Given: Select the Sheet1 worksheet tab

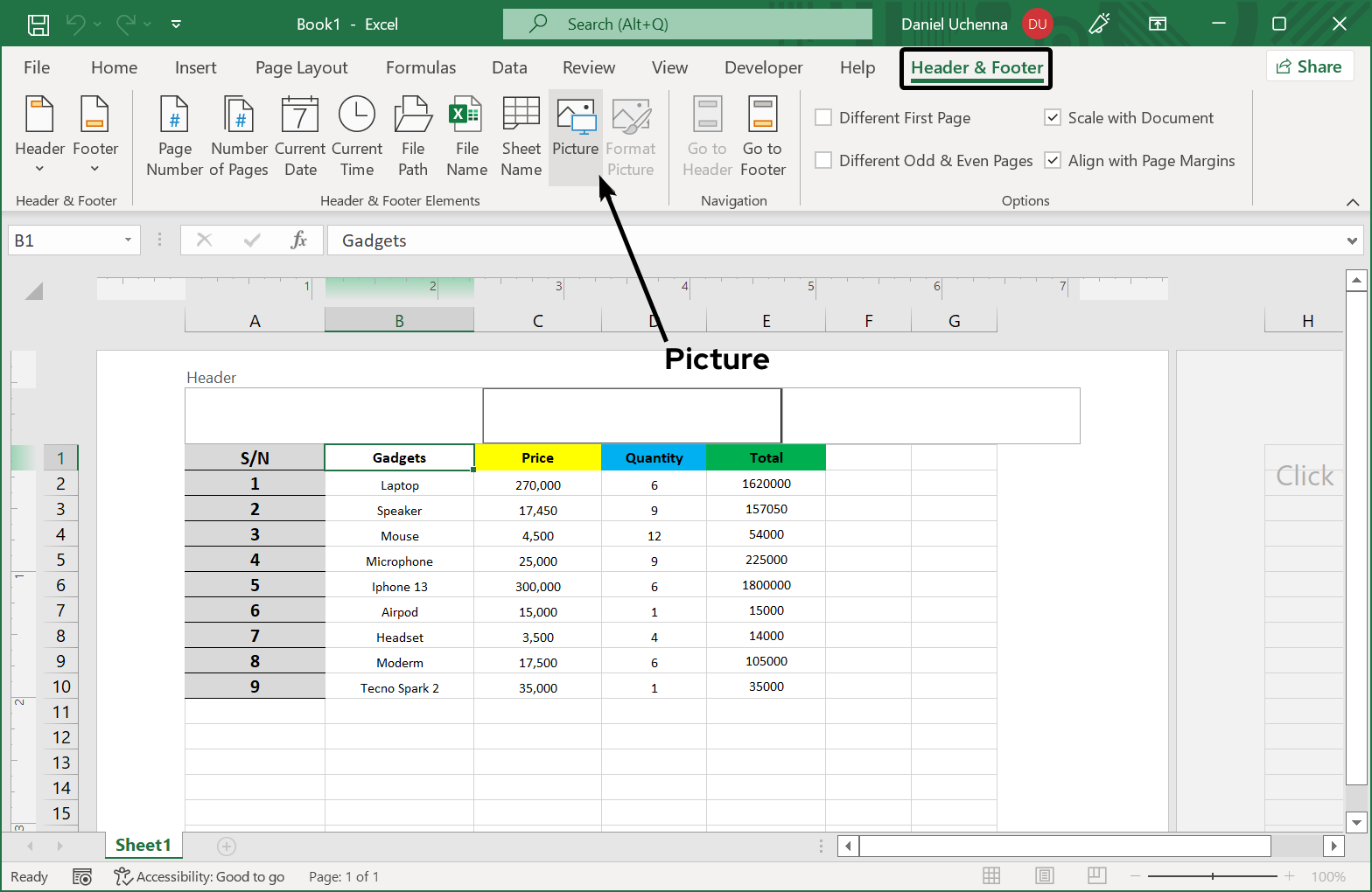Looking at the screenshot, I should coord(143,846).
